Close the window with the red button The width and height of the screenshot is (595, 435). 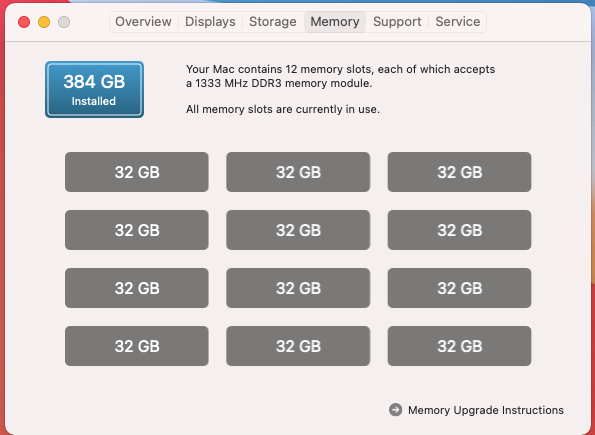click(x=24, y=22)
